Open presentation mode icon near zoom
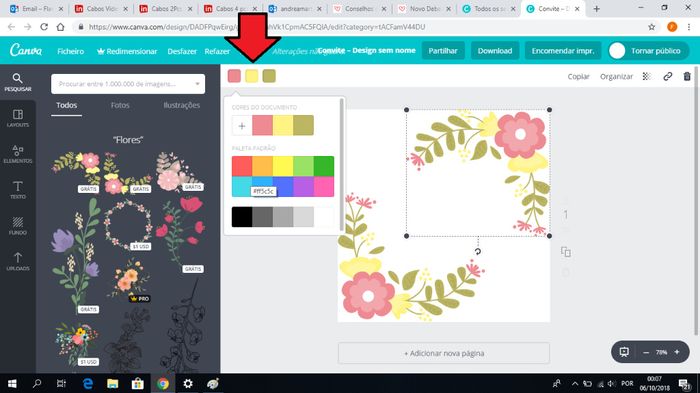Viewport: 700px width, 393px height. pos(624,352)
